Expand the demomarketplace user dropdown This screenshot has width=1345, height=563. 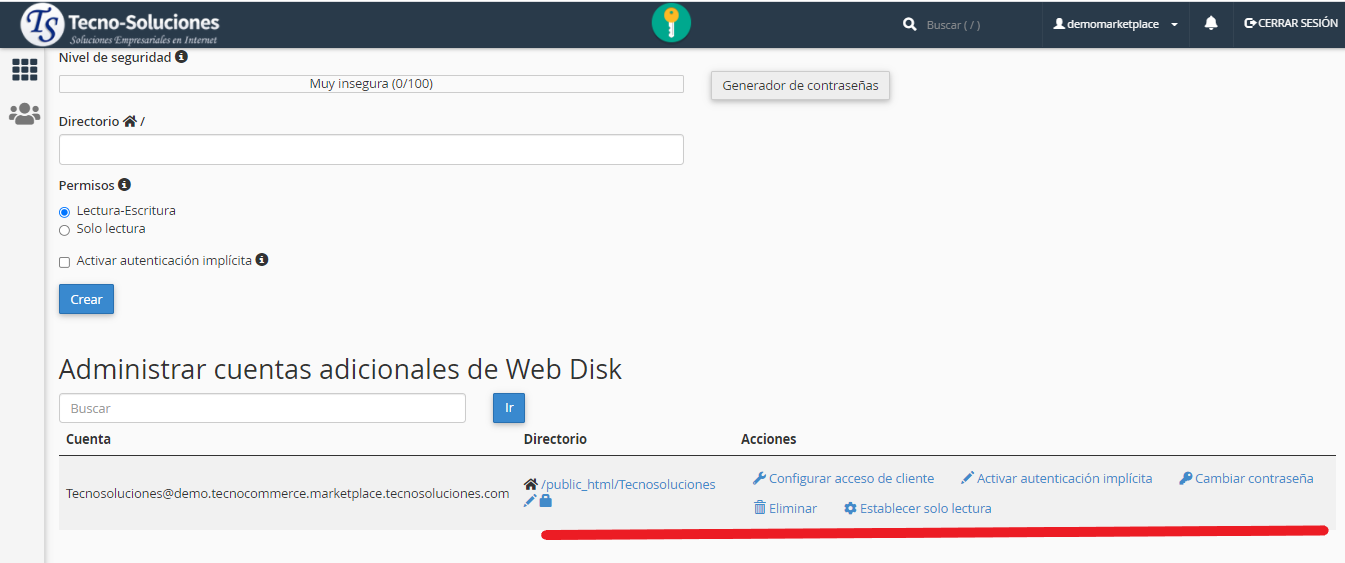click(1115, 24)
